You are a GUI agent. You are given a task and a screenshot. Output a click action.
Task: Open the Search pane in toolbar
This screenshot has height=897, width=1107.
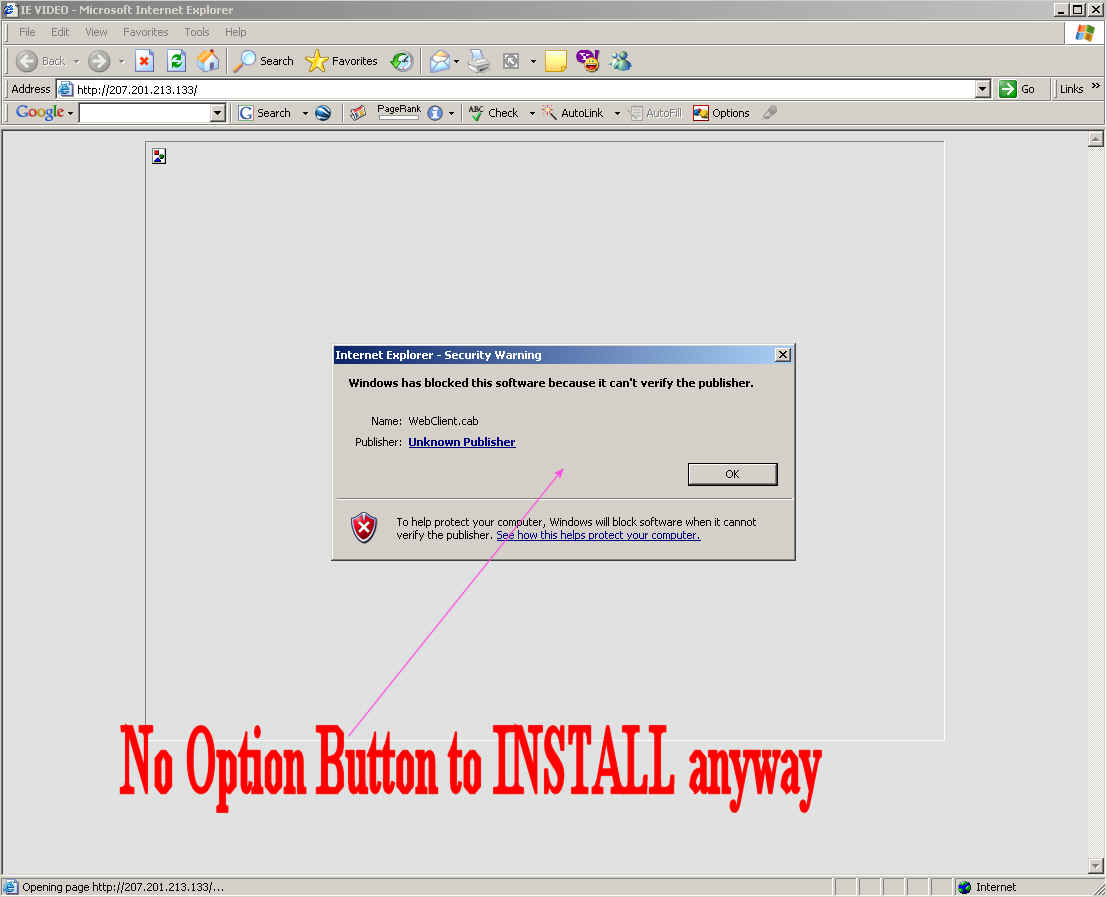point(263,61)
